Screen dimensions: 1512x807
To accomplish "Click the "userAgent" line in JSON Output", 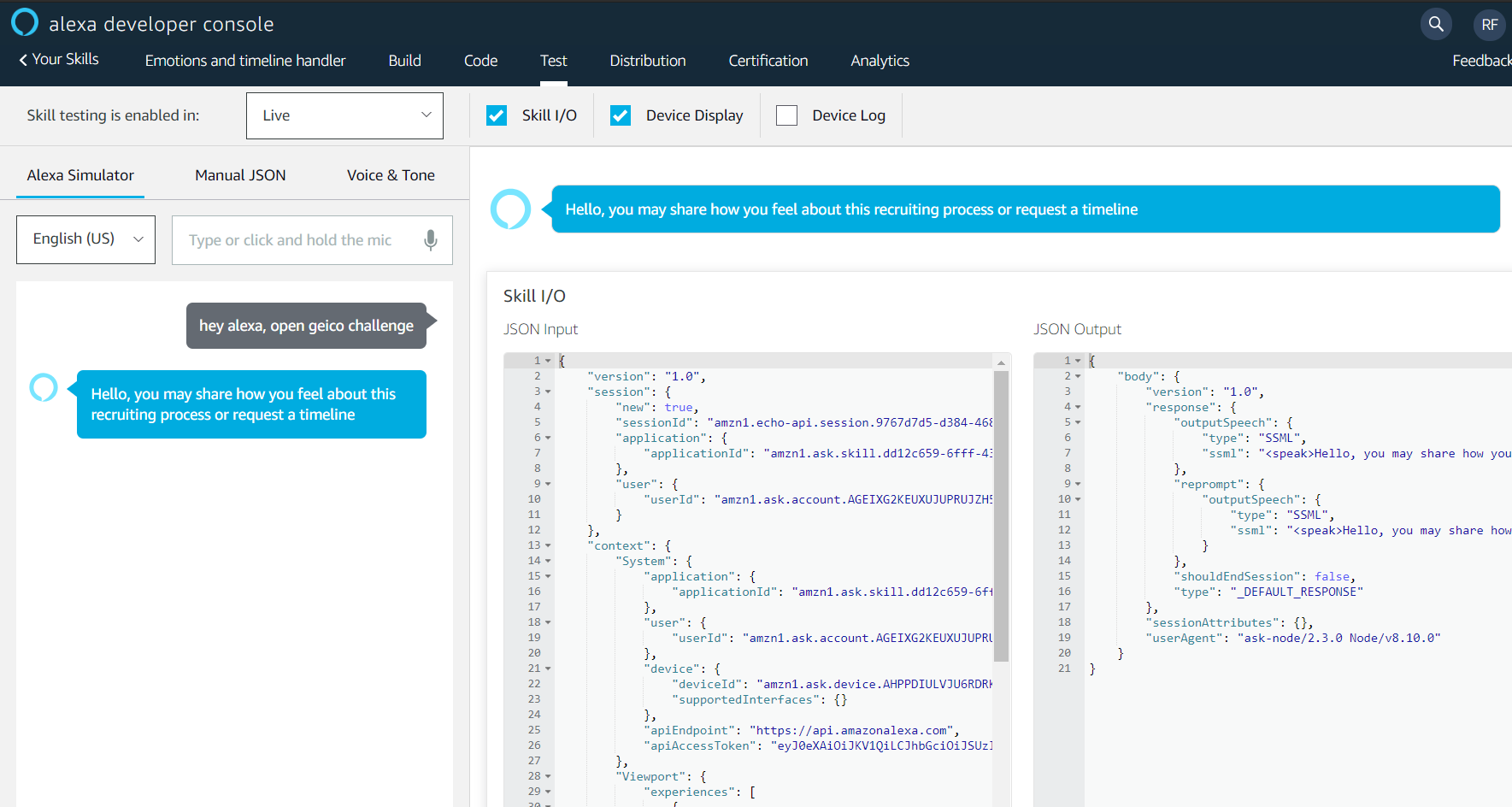I will pos(1293,639).
